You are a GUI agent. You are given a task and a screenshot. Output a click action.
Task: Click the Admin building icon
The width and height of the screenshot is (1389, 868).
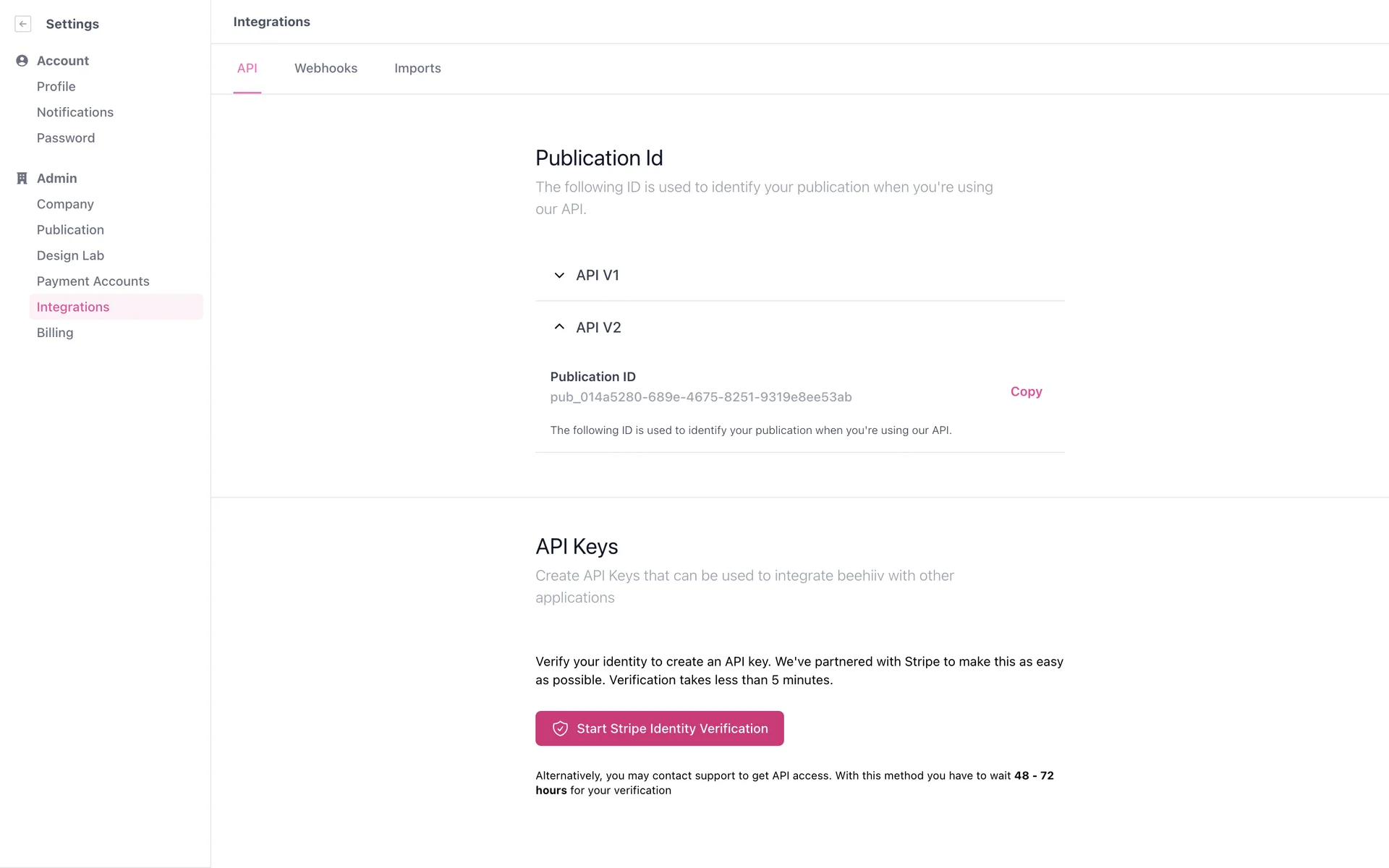pyautogui.click(x=22, y=178)
